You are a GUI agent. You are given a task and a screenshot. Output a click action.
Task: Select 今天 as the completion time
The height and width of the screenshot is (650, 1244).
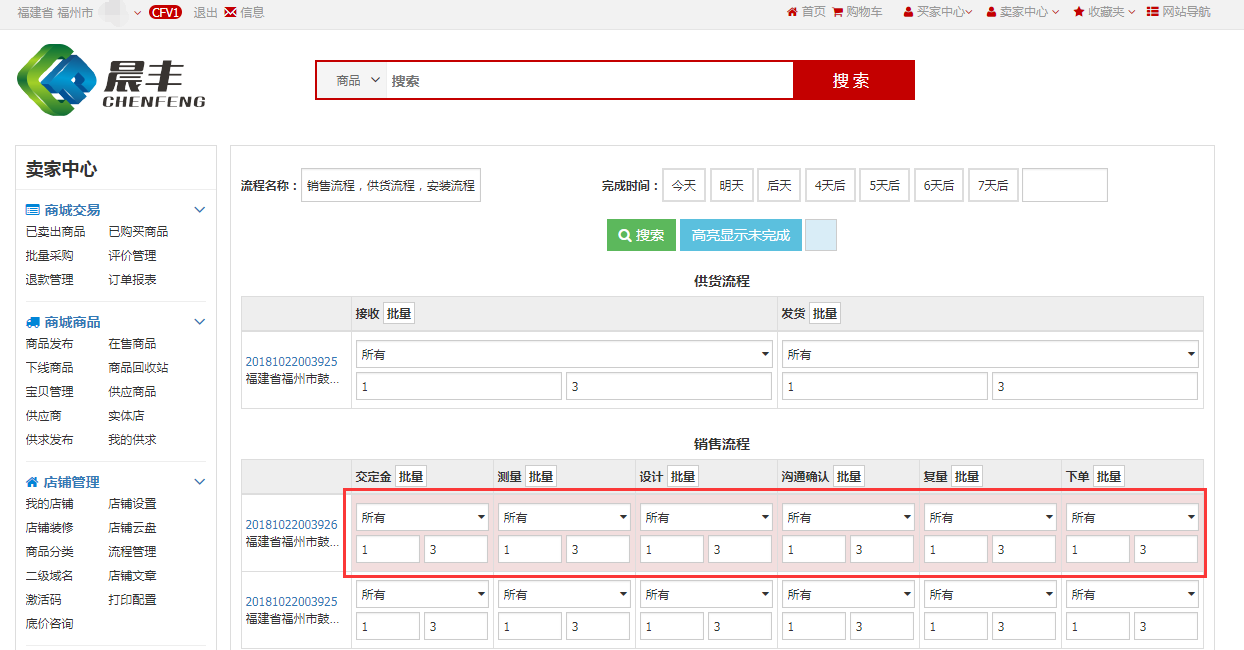[684, 185]
